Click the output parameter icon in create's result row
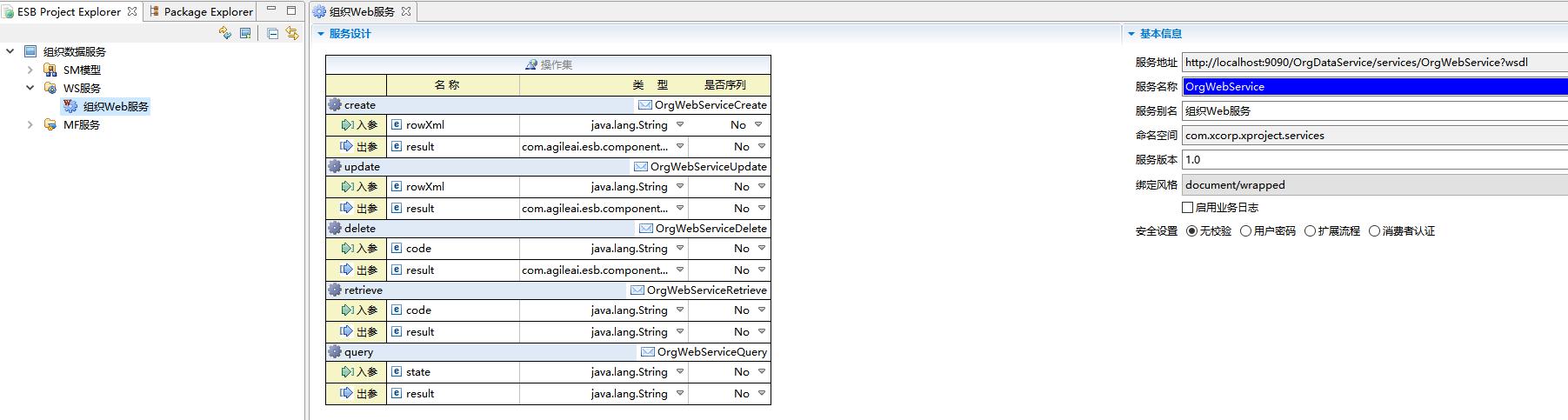The width and height of the screenshot is (1568, 420). pos(348,147)
